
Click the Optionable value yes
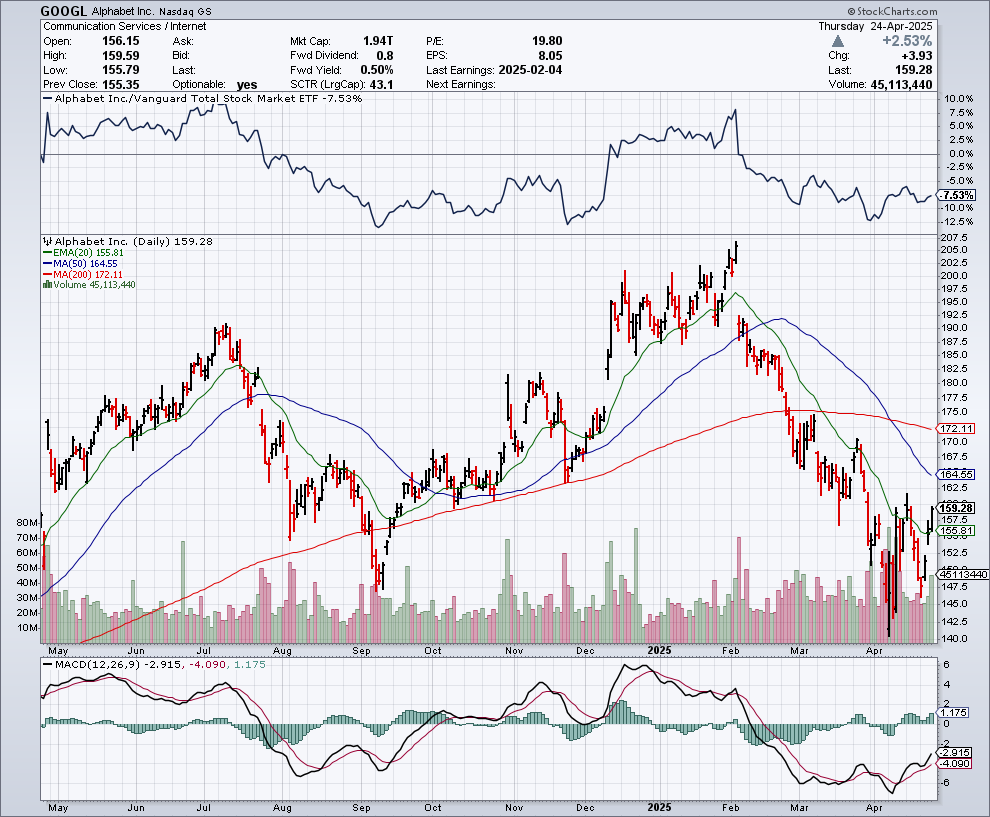click(x=247, y=85)
